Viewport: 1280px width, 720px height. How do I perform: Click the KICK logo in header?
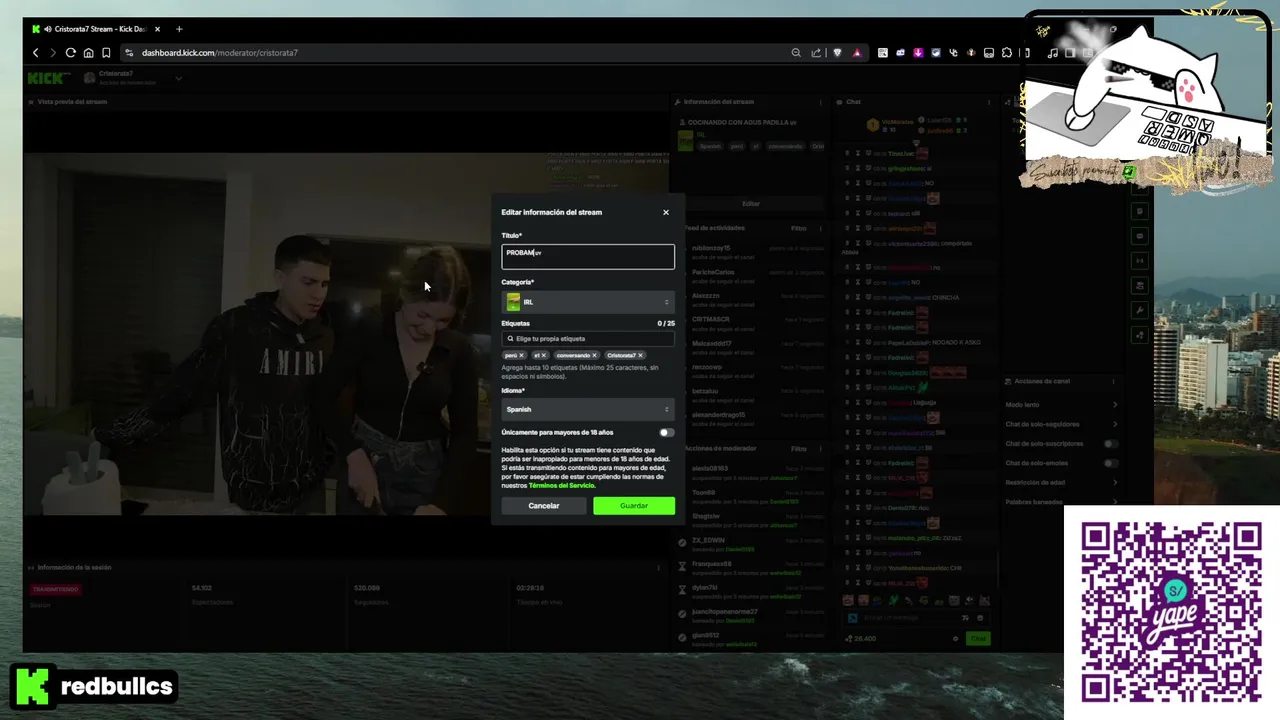(x=49, y=78)
